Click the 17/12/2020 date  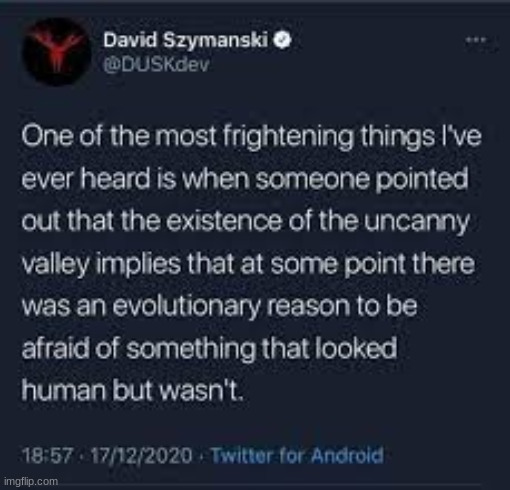[x=142, y=455]
